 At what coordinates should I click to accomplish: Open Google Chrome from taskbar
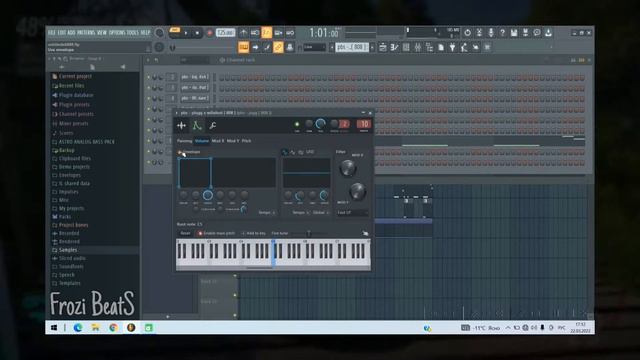[x=113, y=328]
